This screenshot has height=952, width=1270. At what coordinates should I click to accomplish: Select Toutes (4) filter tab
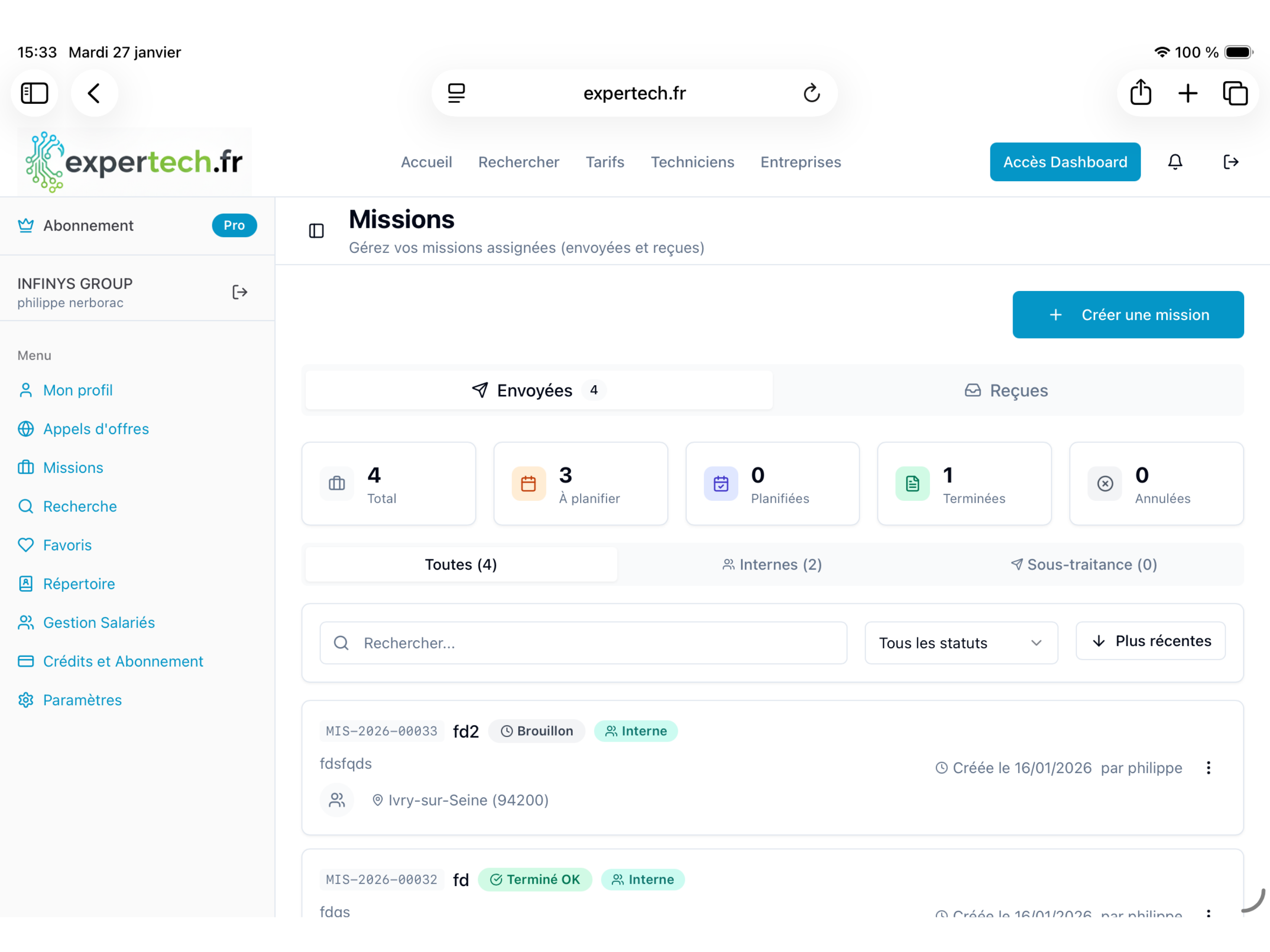461,564
